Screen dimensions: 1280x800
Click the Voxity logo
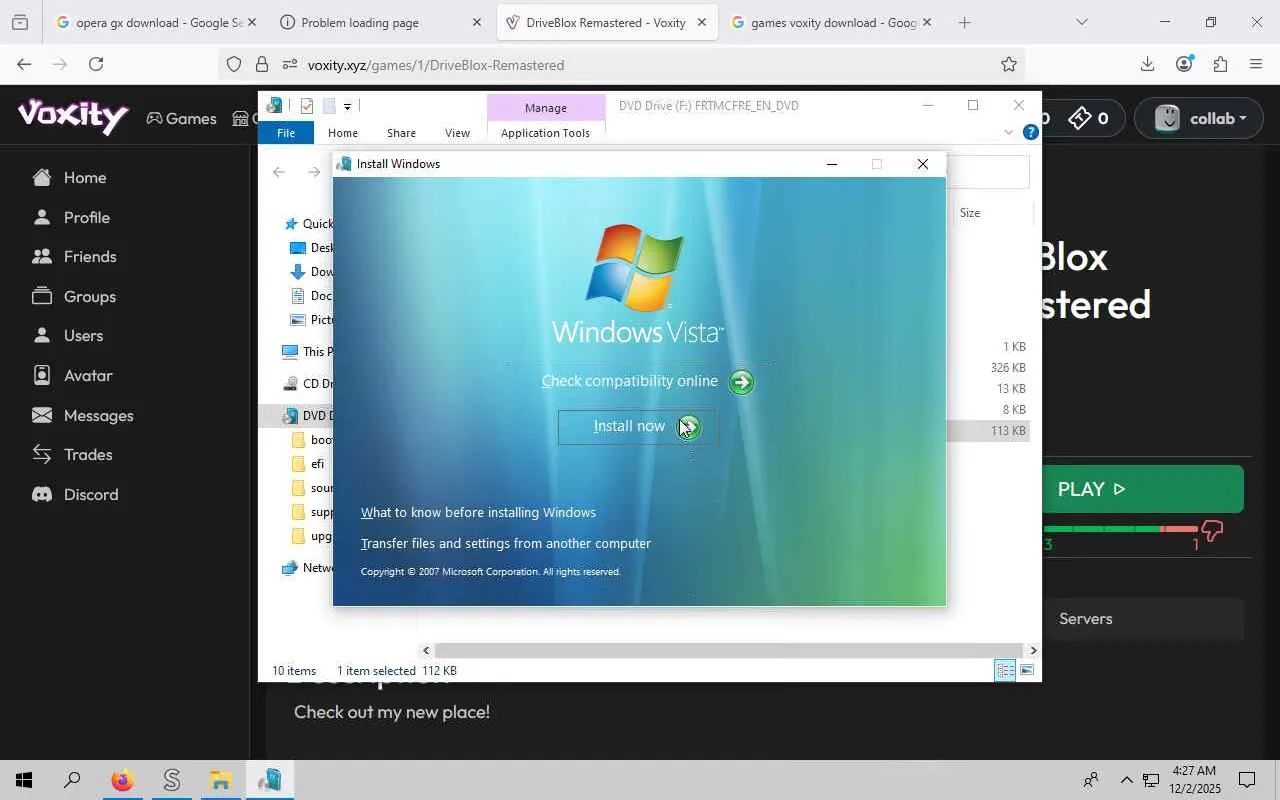click(x=73, y=117)
